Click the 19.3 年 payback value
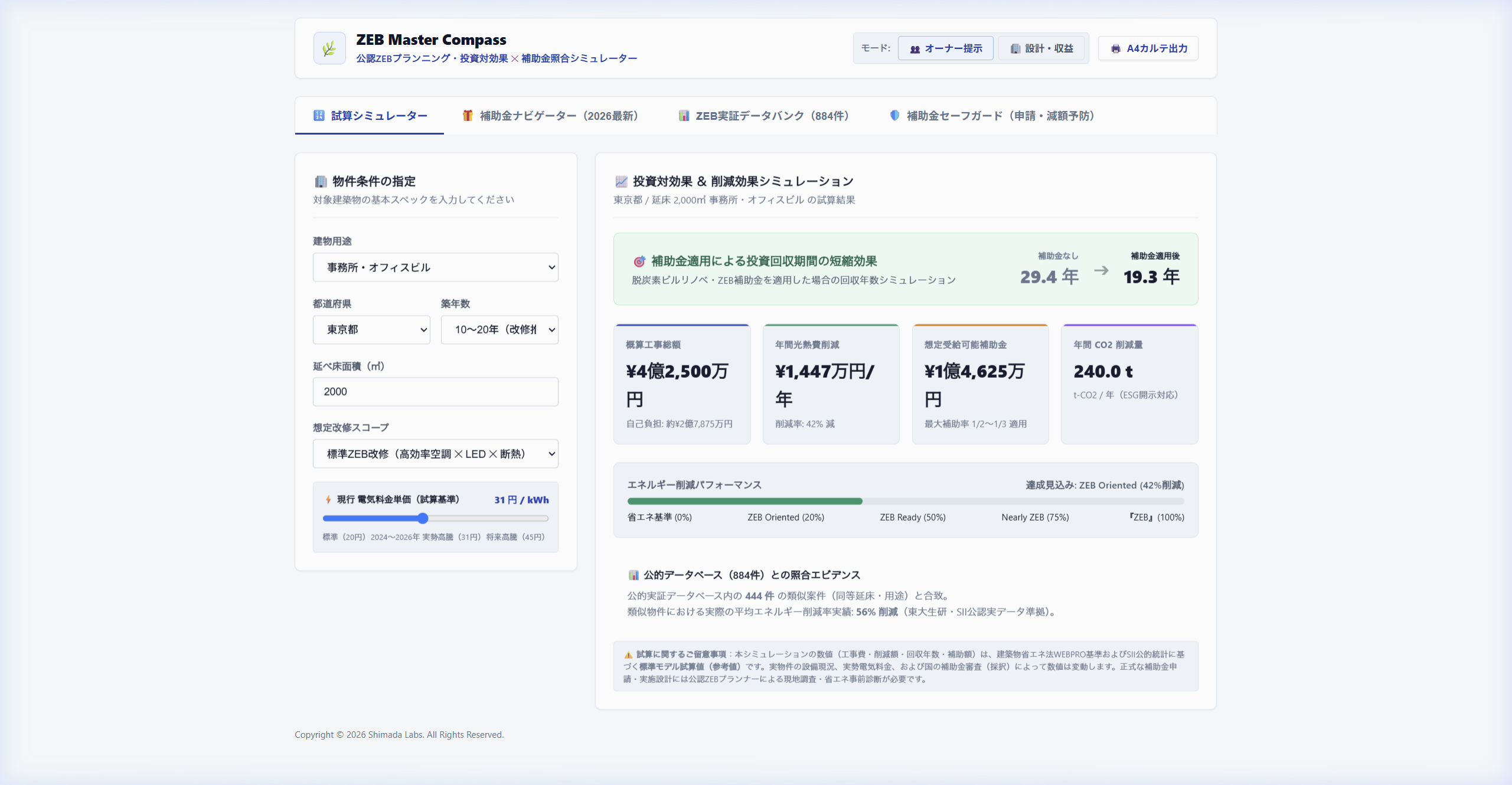The image size is (1512, 785). (x=1151, y=277)
